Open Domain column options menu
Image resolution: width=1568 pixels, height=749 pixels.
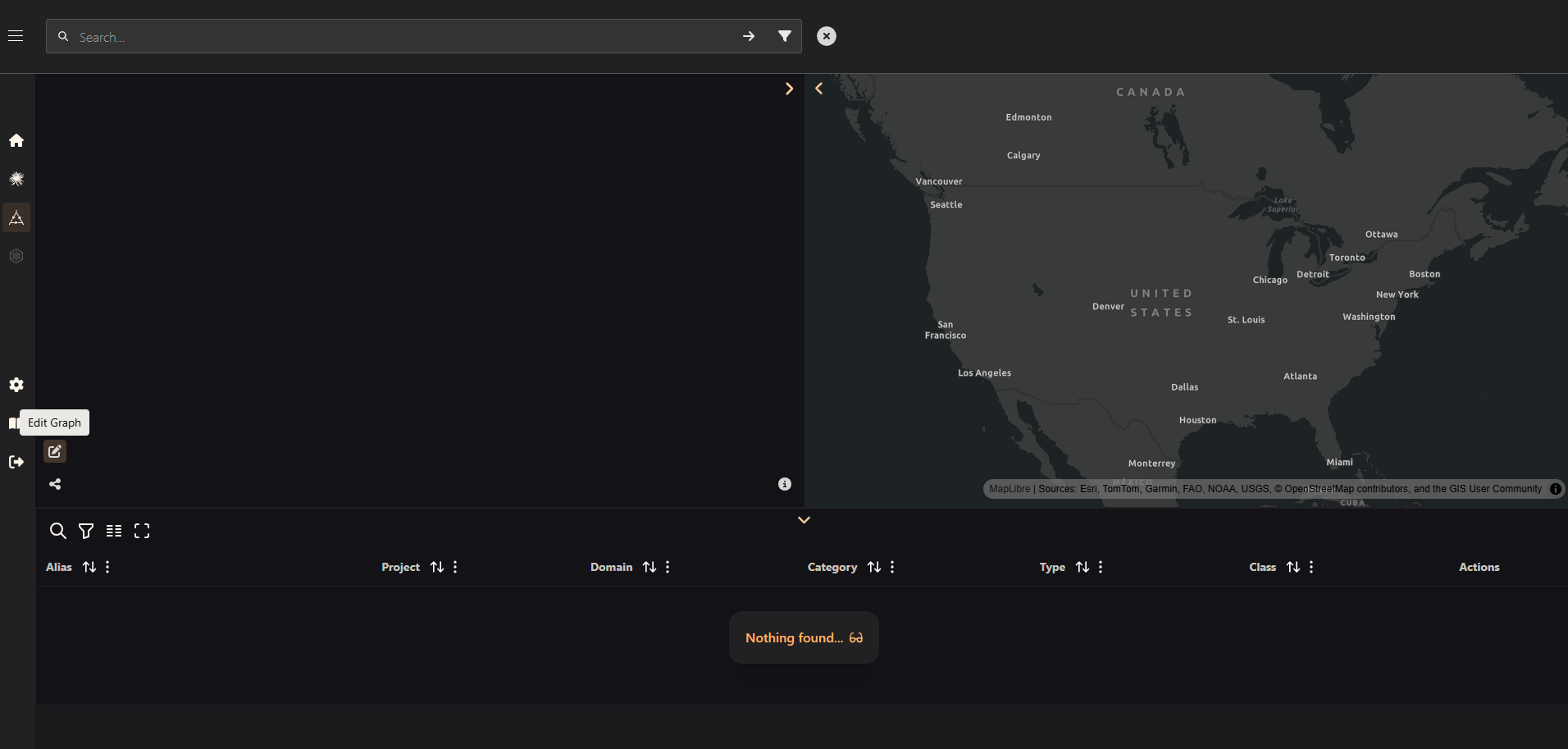tap(668, 567)
